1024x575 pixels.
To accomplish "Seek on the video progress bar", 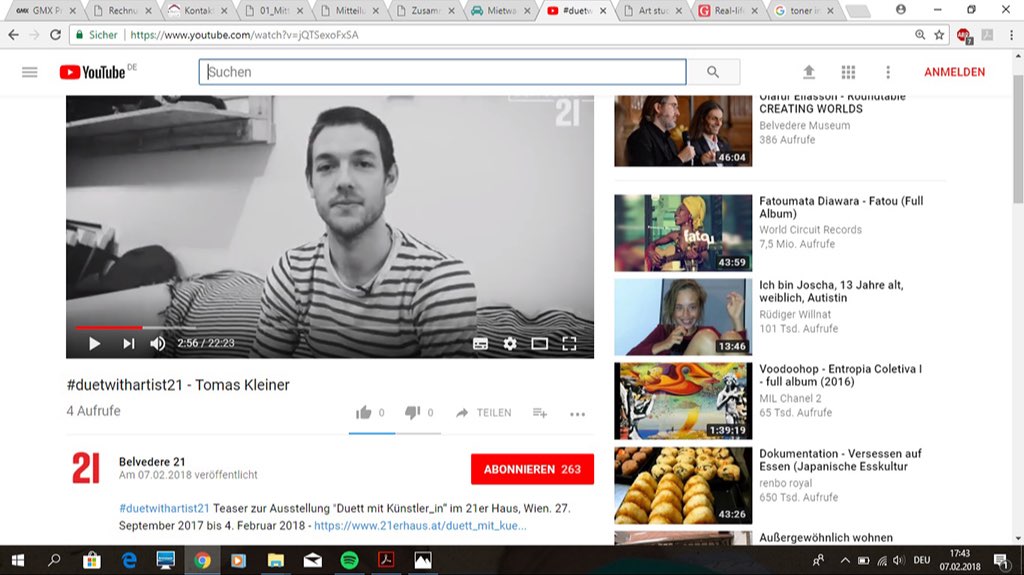I will 330,327.
